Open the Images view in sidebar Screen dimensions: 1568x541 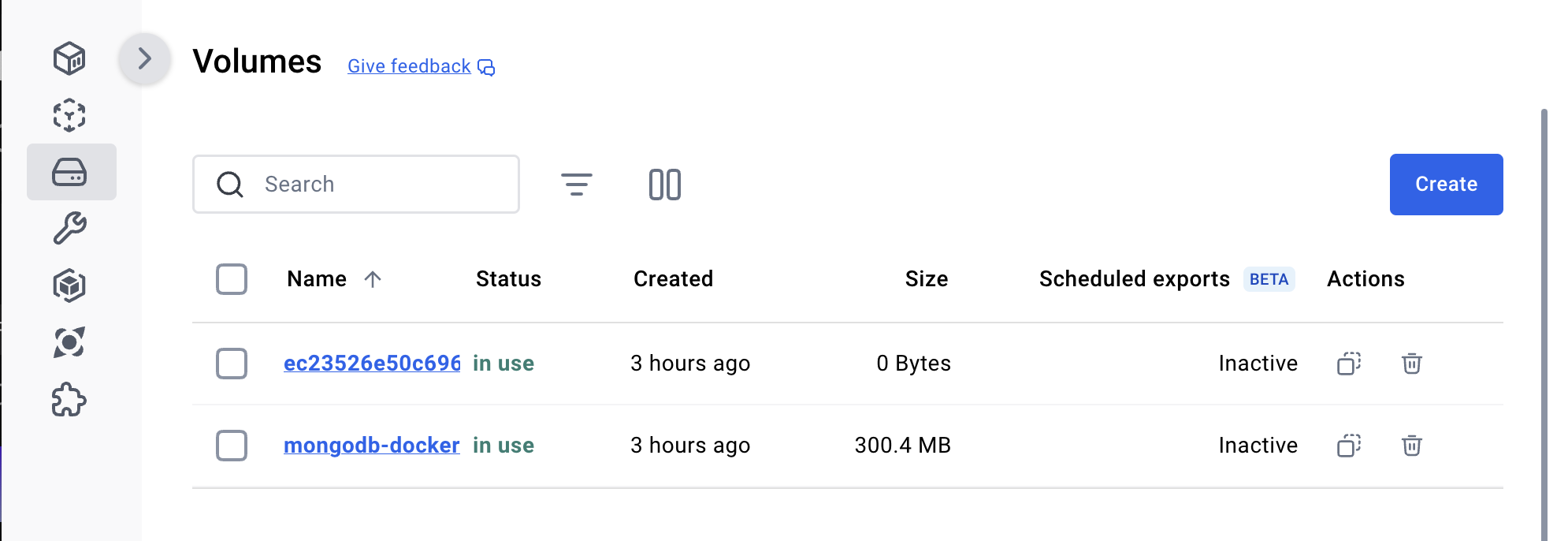[x=69, y=115]
